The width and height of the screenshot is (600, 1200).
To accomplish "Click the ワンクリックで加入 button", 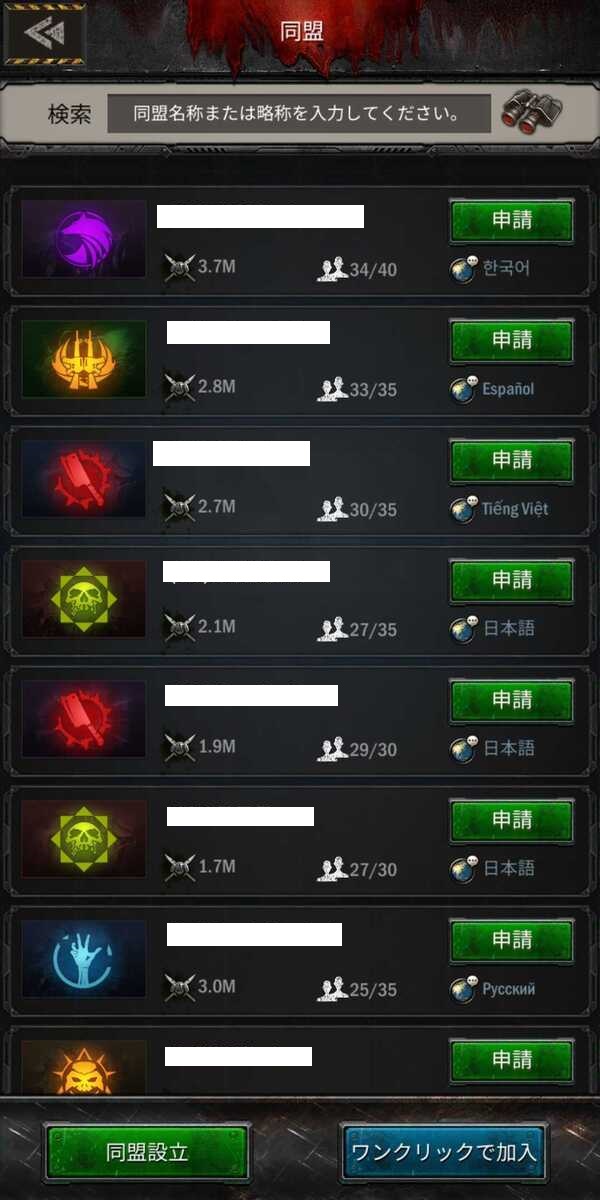I will click(444, 1152).
